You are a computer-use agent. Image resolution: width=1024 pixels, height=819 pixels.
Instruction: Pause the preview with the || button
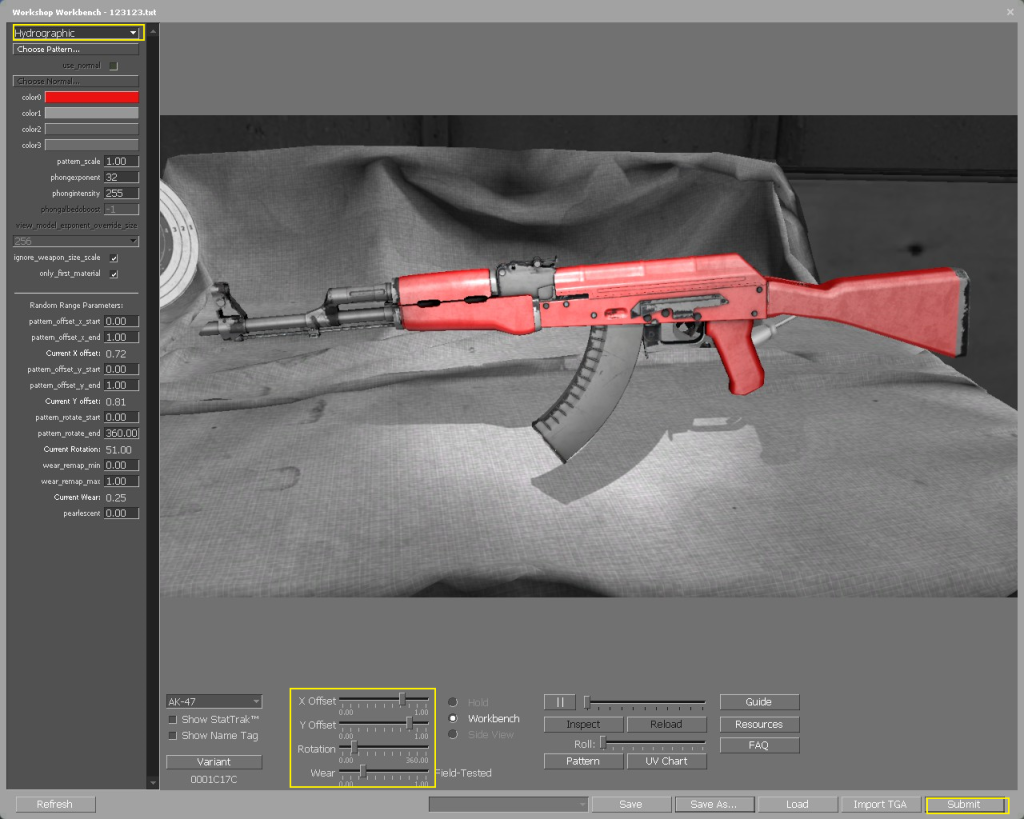coord(560,701)
